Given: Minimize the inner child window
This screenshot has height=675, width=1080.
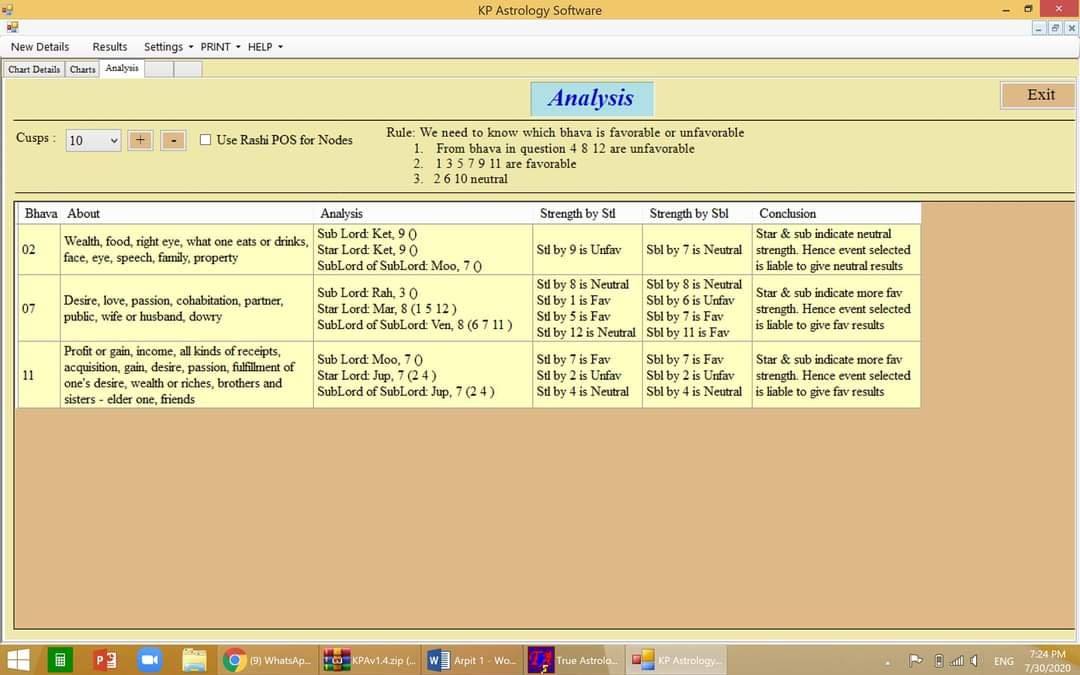Looking at the screenshot, I should 1039,28.
